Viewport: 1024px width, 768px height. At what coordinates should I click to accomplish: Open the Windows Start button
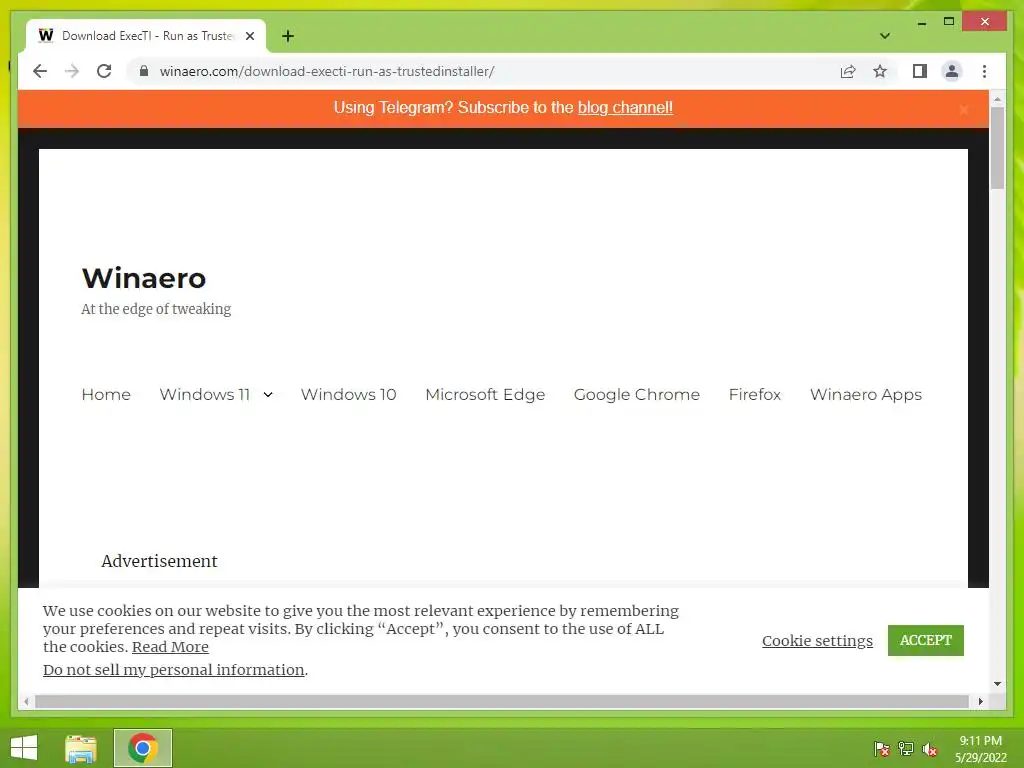pos(24,748)
